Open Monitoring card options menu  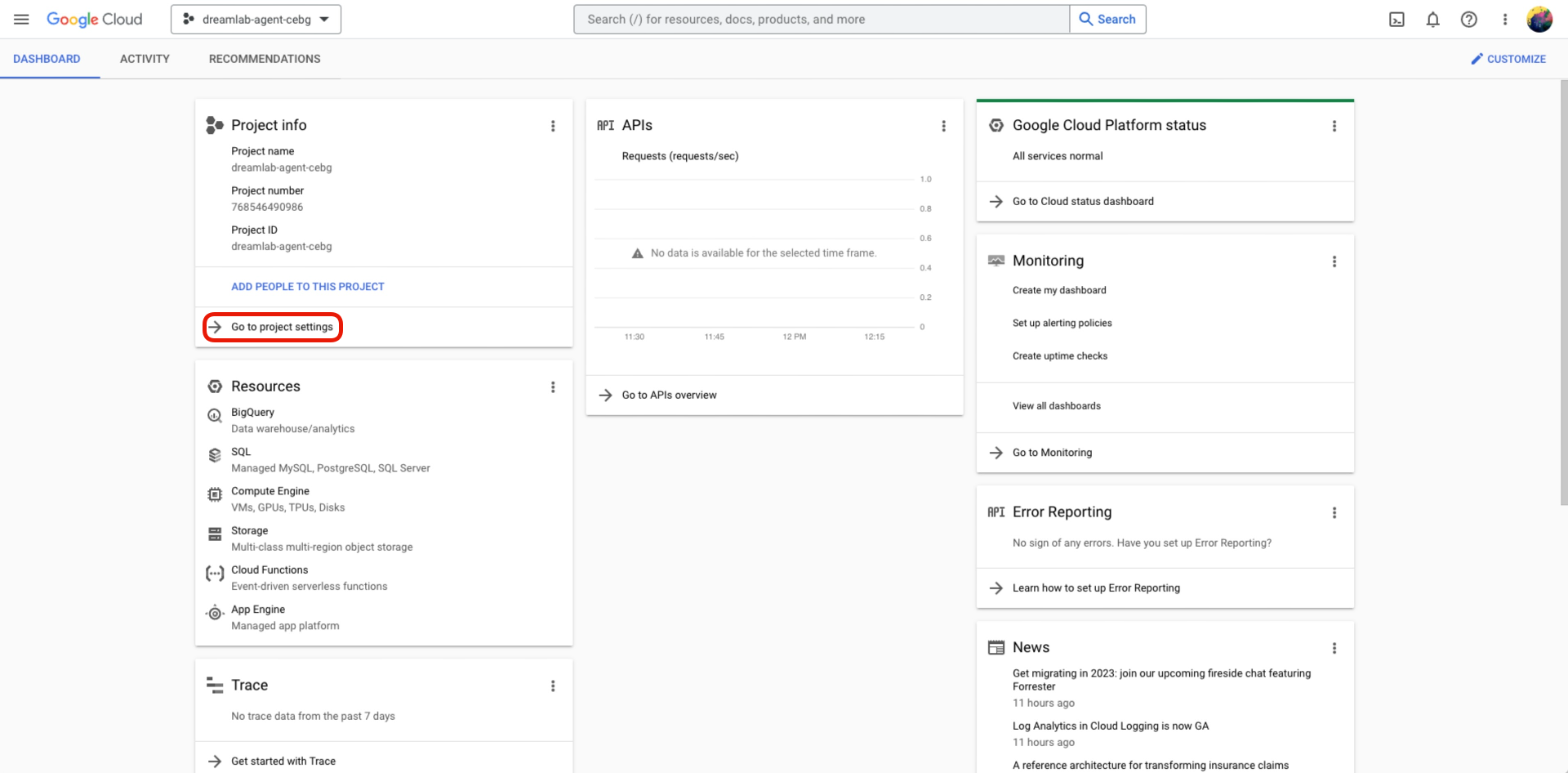point(1335,261)
